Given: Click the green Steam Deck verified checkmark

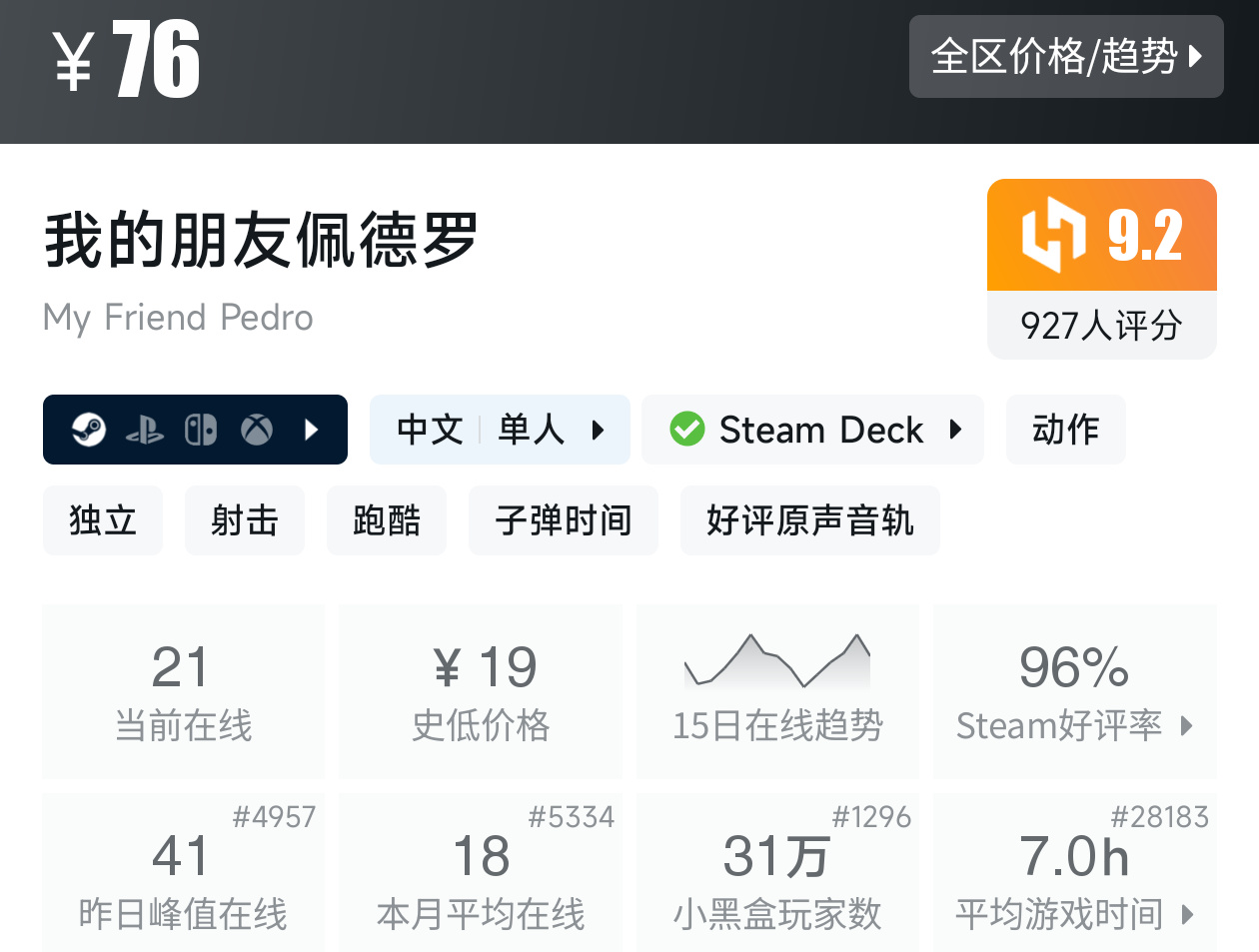Looking at the screenshot, I should (687, 430).
